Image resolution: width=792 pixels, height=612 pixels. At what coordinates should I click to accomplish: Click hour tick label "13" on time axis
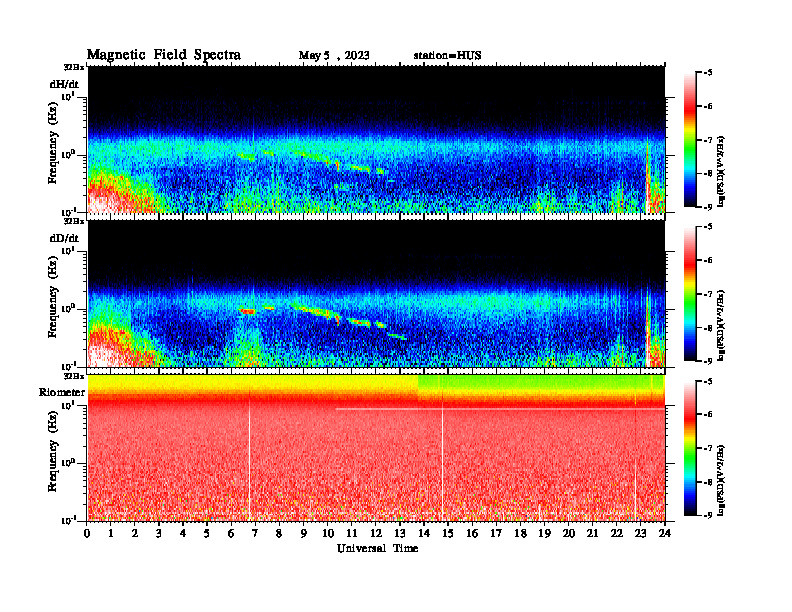[400, 534]
